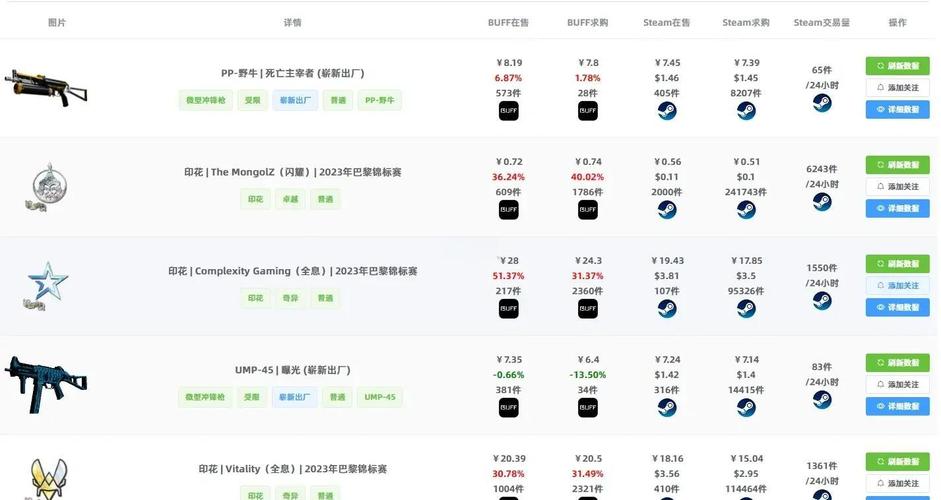Click 添加关注 for UMP-45 曝光
941x500 pixels.
[897, 385]
